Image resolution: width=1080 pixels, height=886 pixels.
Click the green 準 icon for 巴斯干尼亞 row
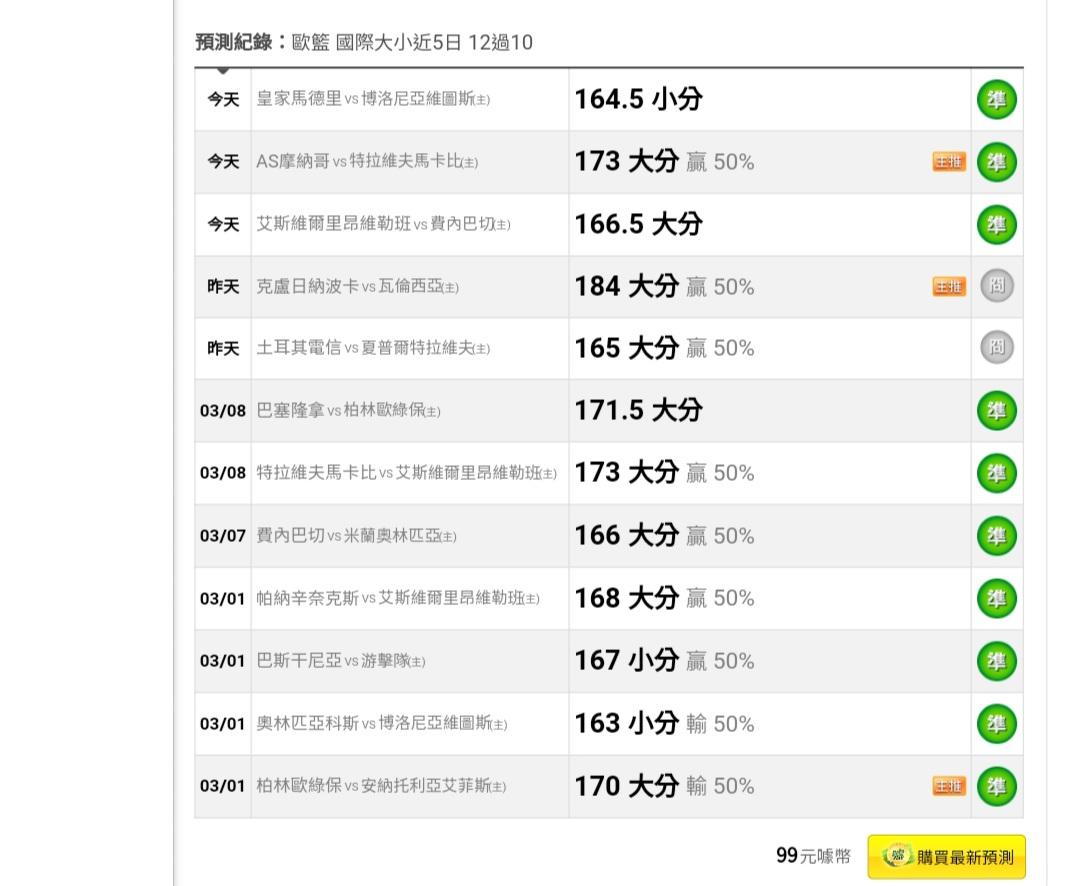click(x=996, y=661)
